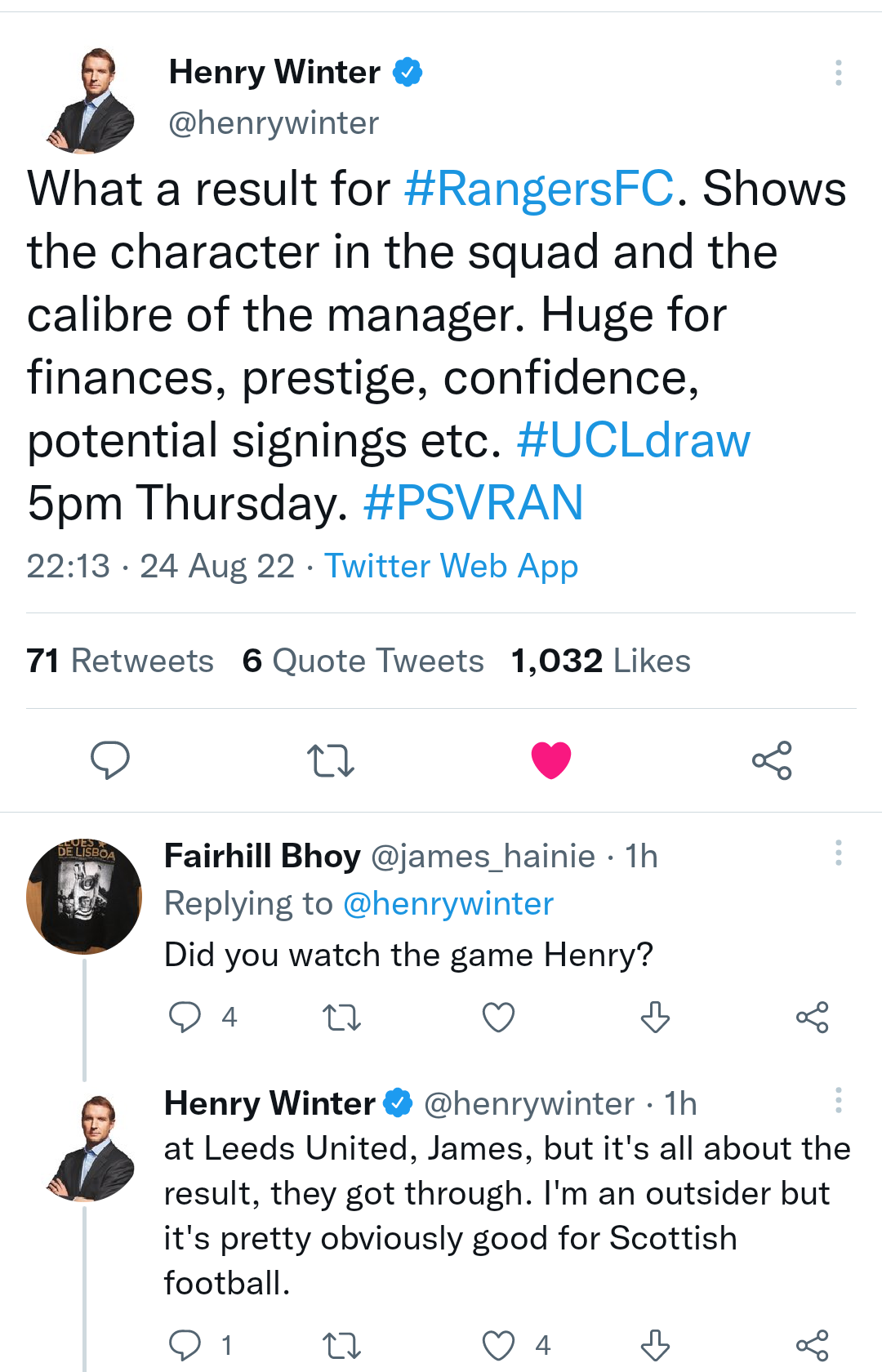View the 71 Retweets list
882x1372 pixels.
tap(120, 661)
